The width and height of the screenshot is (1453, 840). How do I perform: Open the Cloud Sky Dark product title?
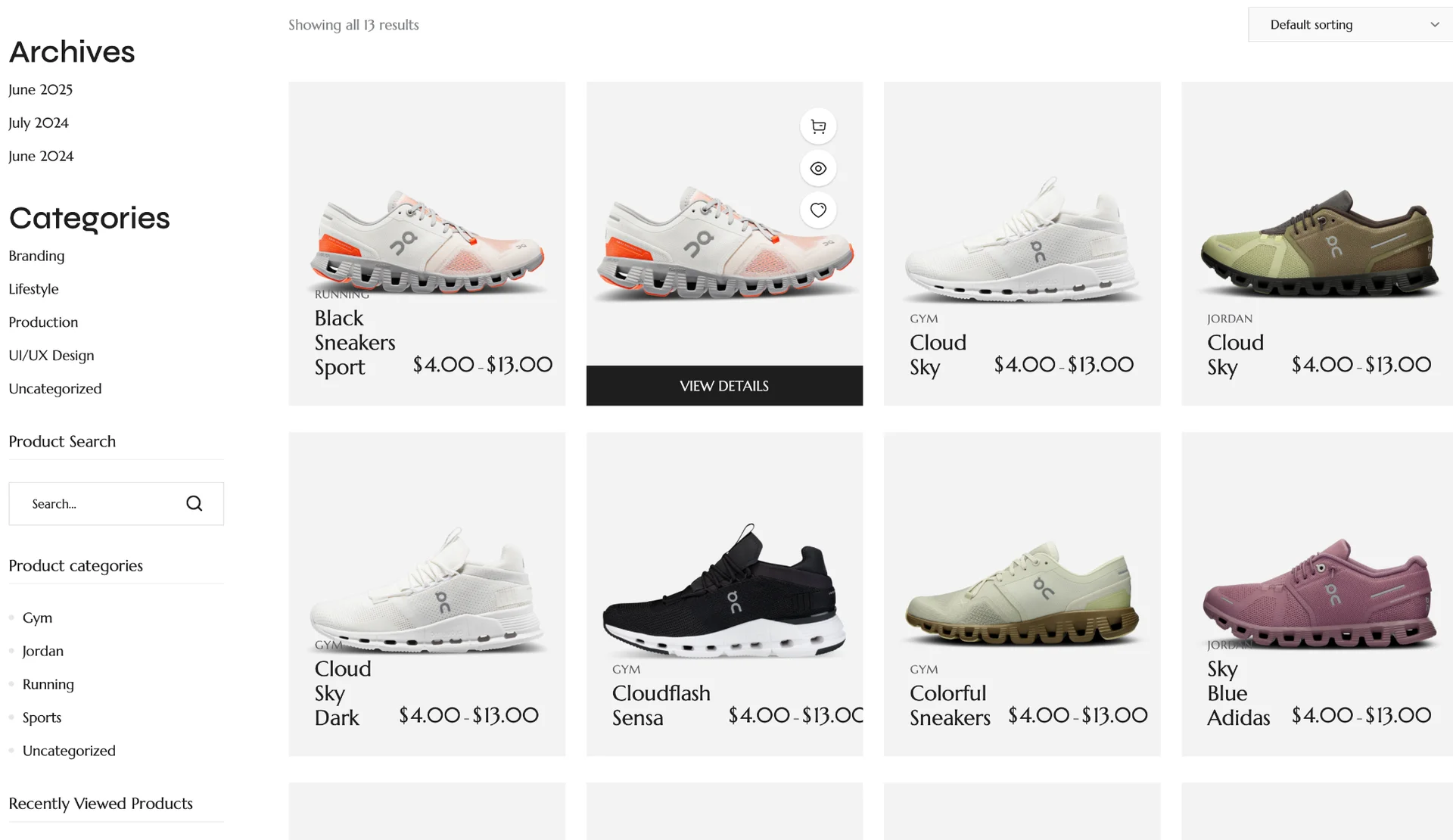[343, 693]
